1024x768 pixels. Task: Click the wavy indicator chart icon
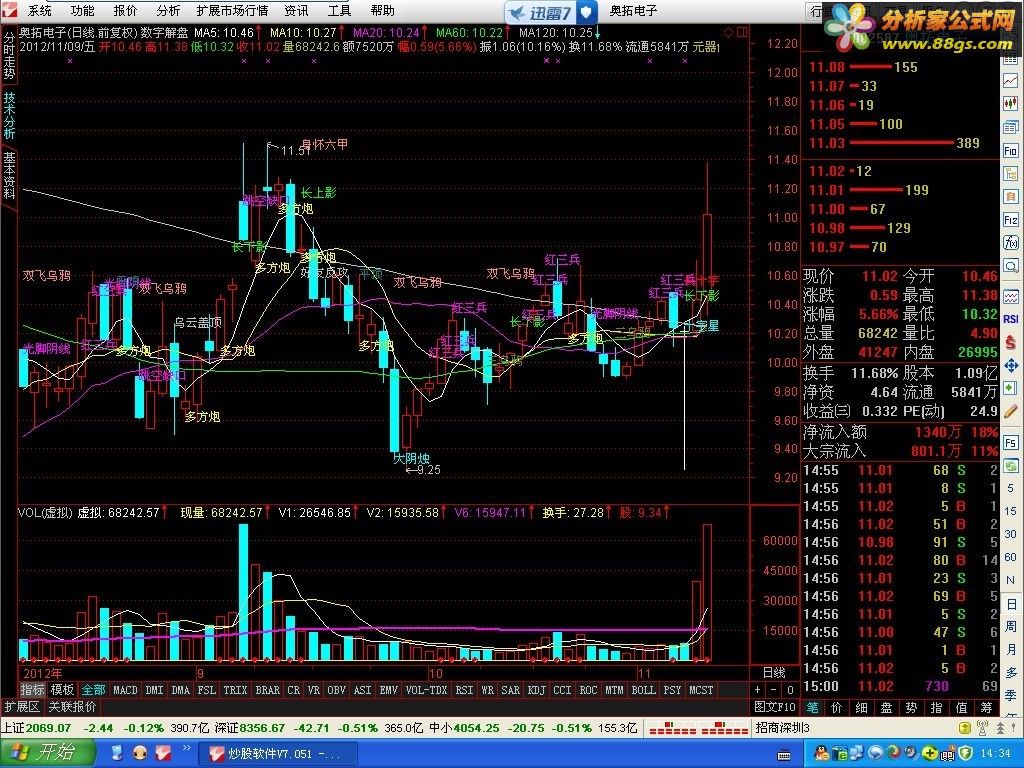pos(1010,296)
